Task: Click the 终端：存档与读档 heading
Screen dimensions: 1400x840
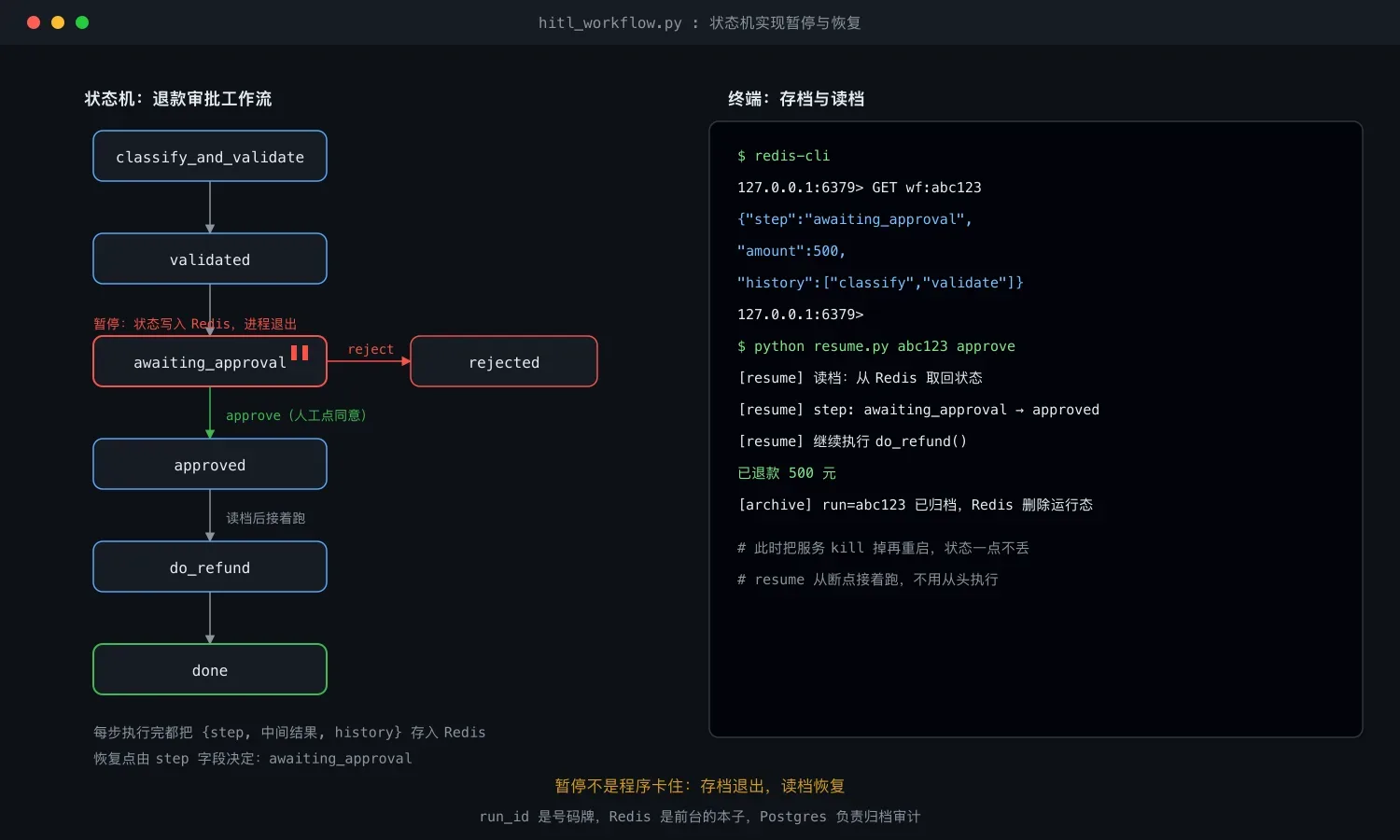Action: [x=796, y=99]
